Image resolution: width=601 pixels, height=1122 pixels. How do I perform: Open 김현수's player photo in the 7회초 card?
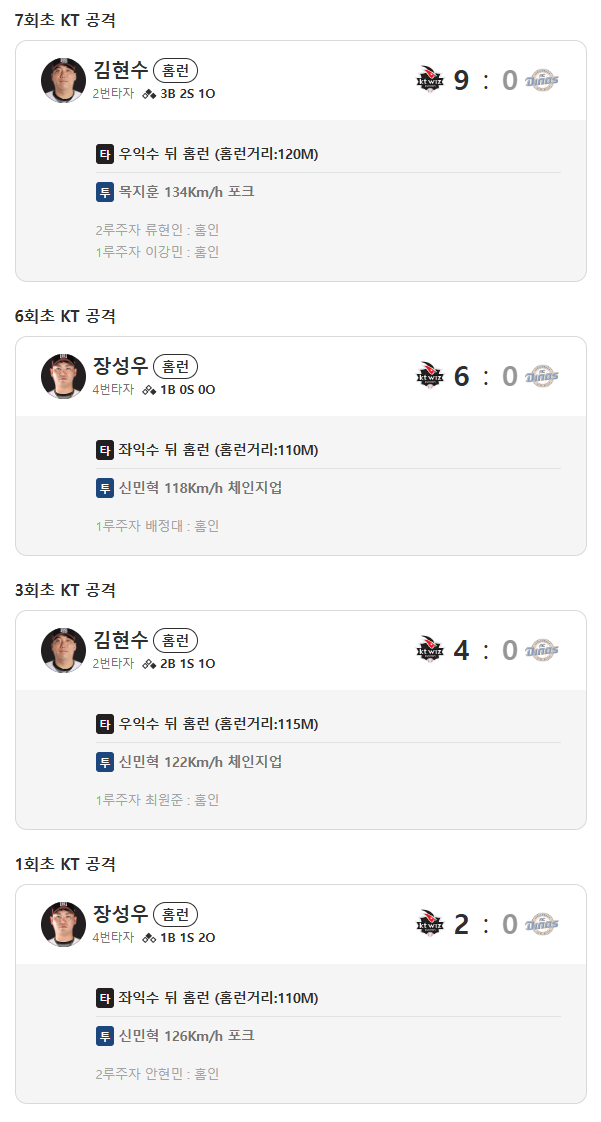63,80
